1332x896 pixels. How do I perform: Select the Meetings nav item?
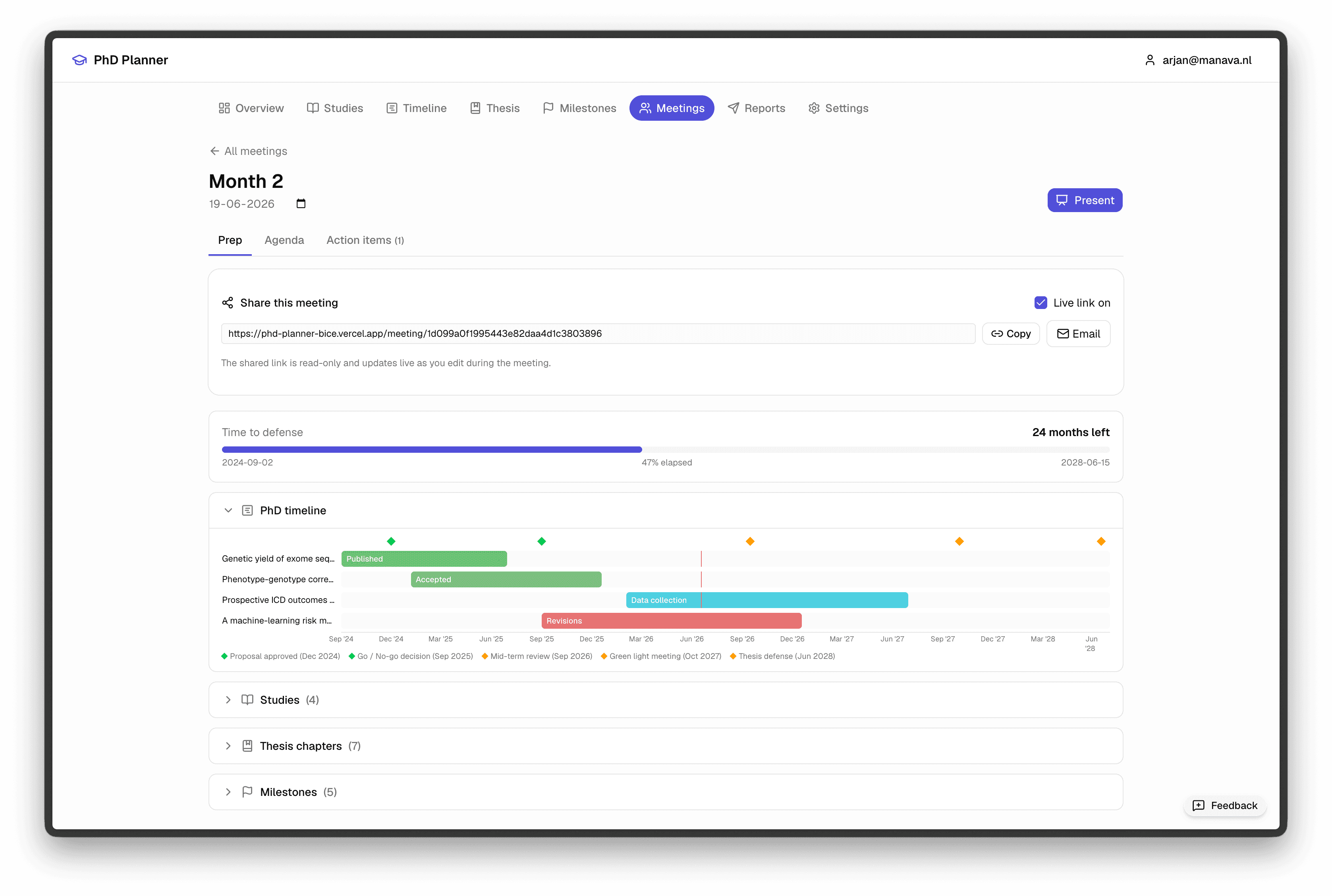(672, 108)
